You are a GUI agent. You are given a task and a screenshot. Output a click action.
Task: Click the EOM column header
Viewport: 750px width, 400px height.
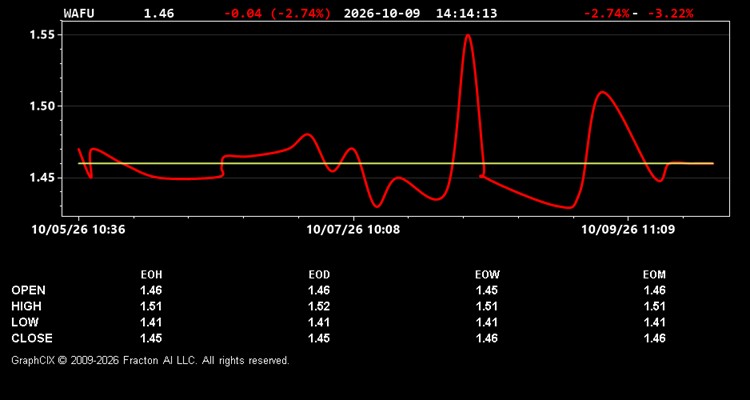click(x=654, y=275)
